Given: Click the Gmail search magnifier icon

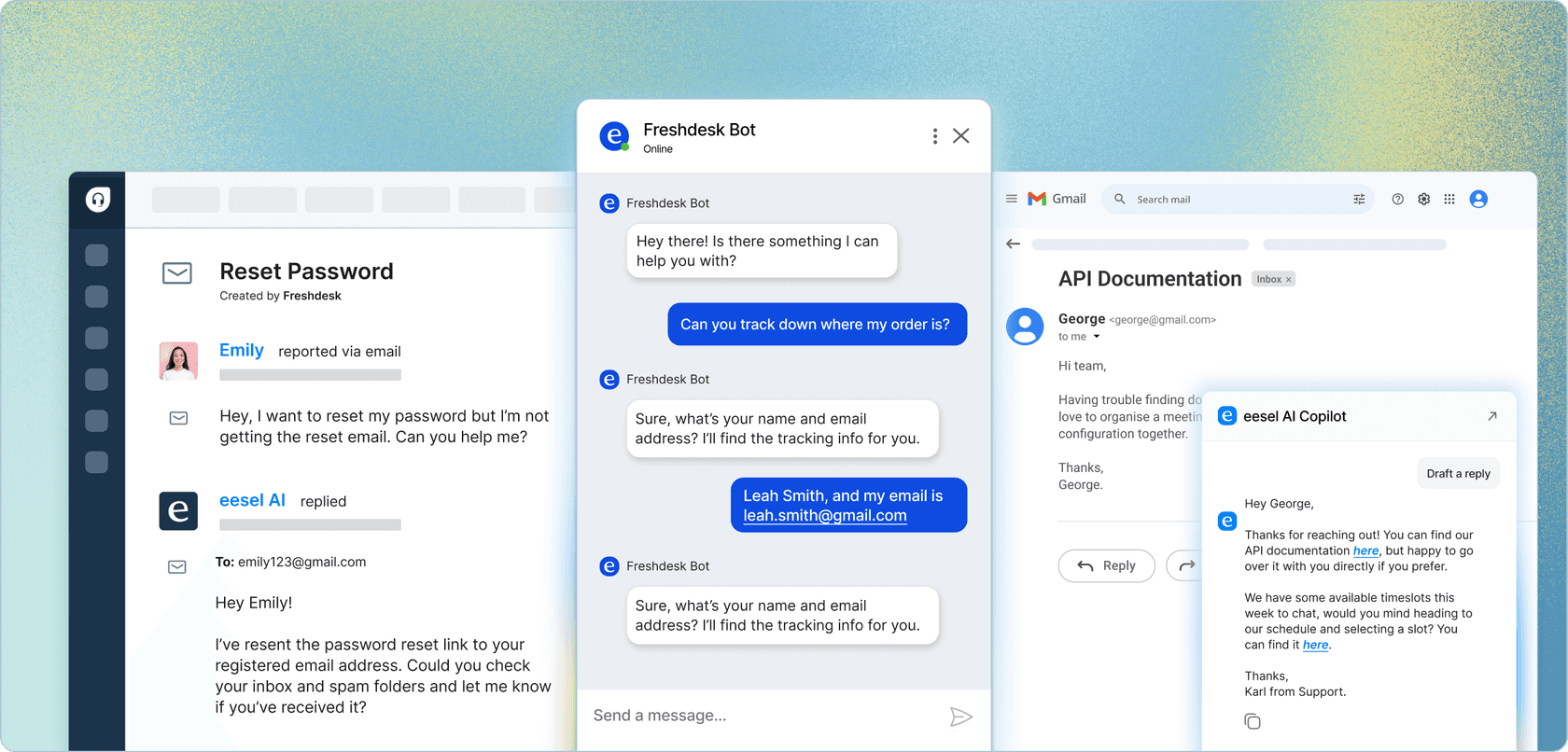Looking at the screenshot, I should tap(1120, 199).
